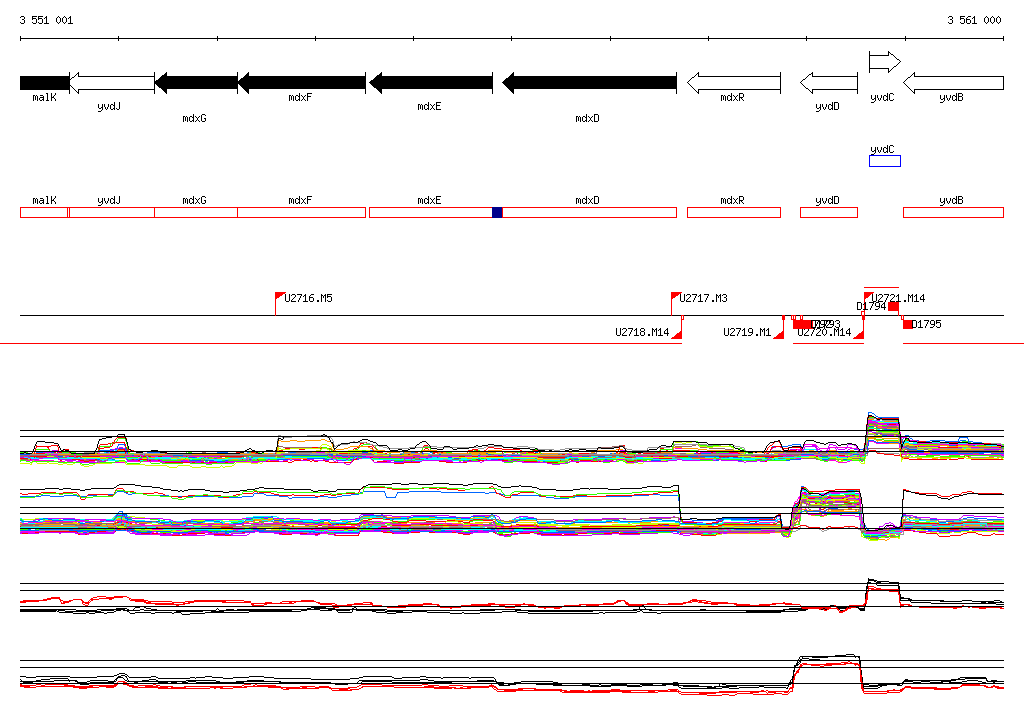This screenshot has width=1024, height=714.
Task: Click the black malK gene block
Action: pyautogui.click(x=44, y=83)
